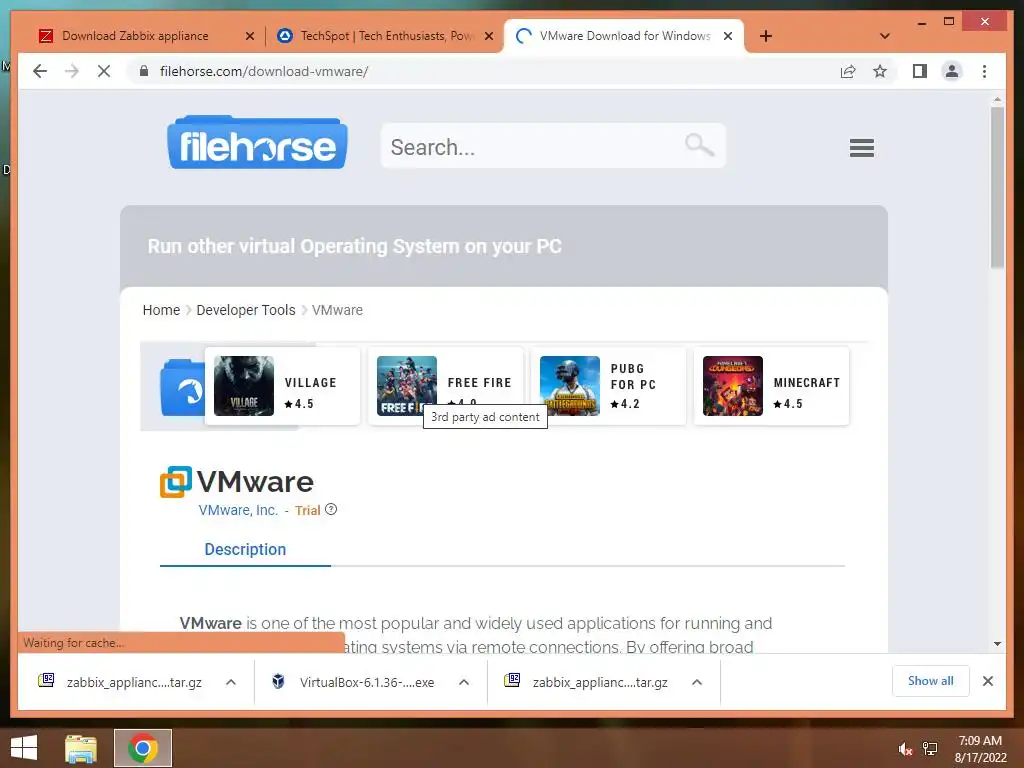
Task: Open the Developer Tools breadcrumb link
Action: click(x=246, y=310)
